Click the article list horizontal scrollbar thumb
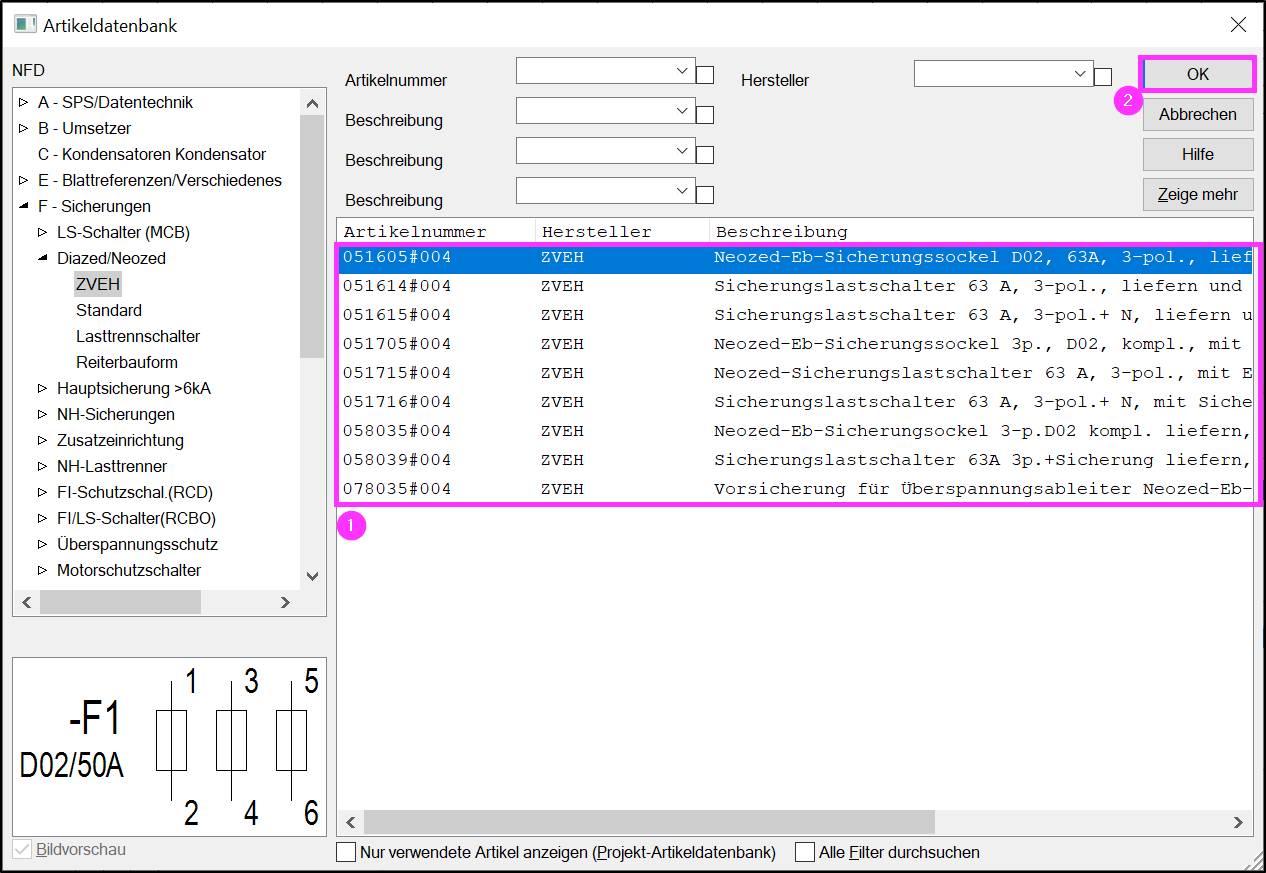Image resolution: width=1266 pixels, height=873 pixels. pos(649,822)
